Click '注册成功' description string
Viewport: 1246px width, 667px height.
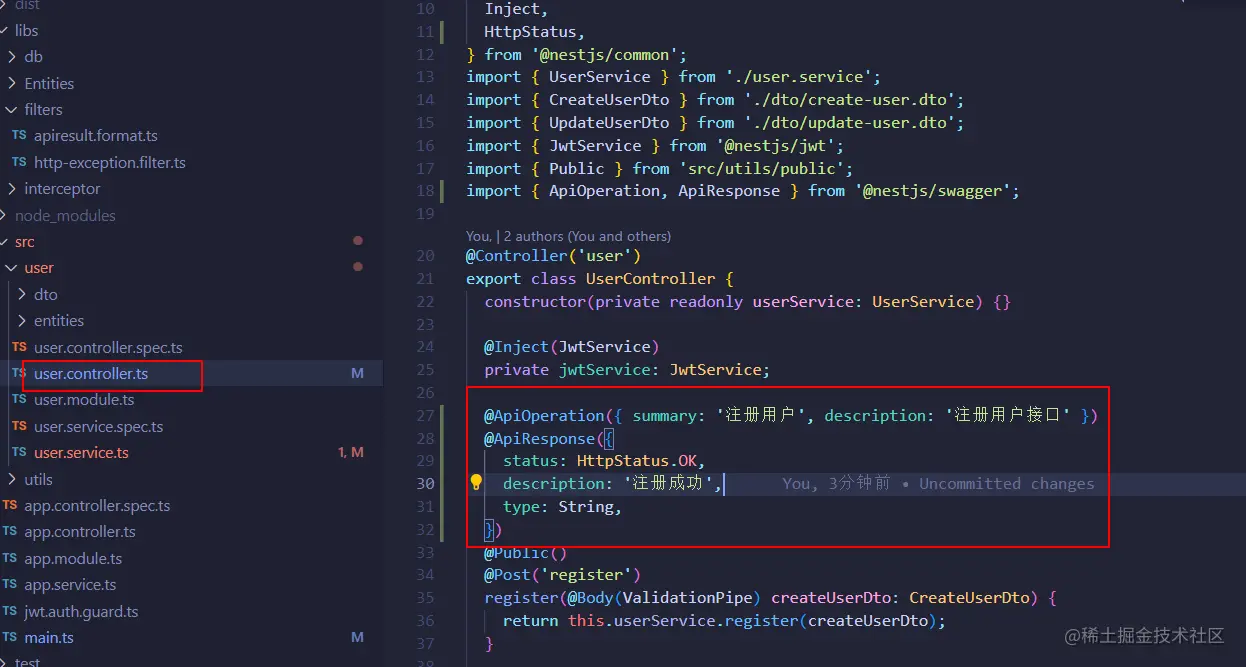(x=670, y=484)
